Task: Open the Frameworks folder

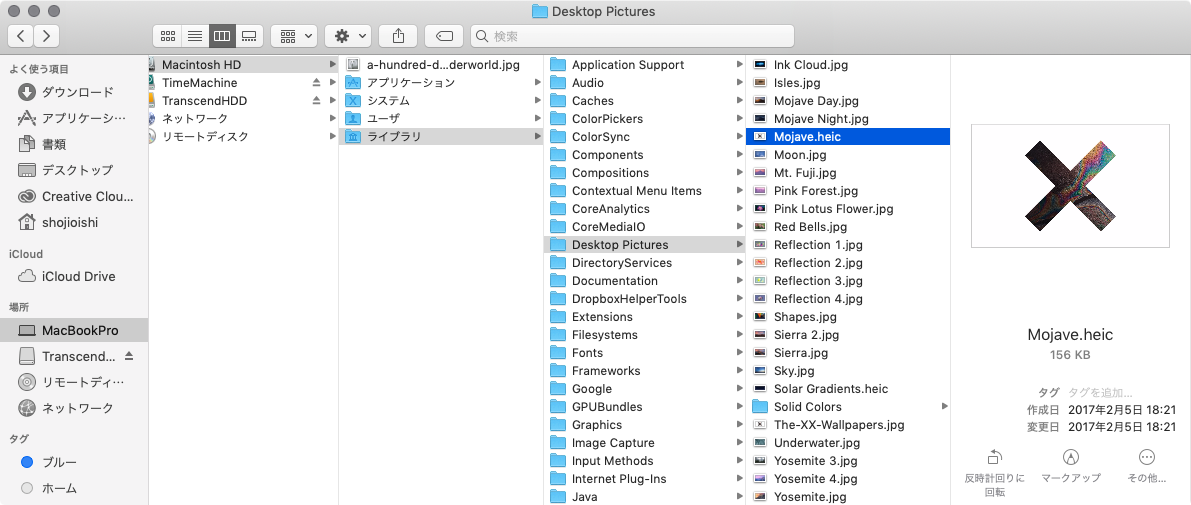Action: pyautogui.click(x=645, y=371)
